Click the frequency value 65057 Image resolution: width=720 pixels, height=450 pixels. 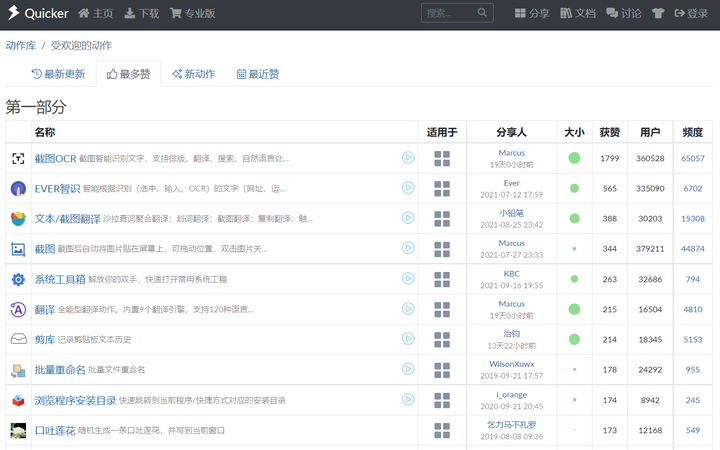pyautogui.click(x=692, y=158)
